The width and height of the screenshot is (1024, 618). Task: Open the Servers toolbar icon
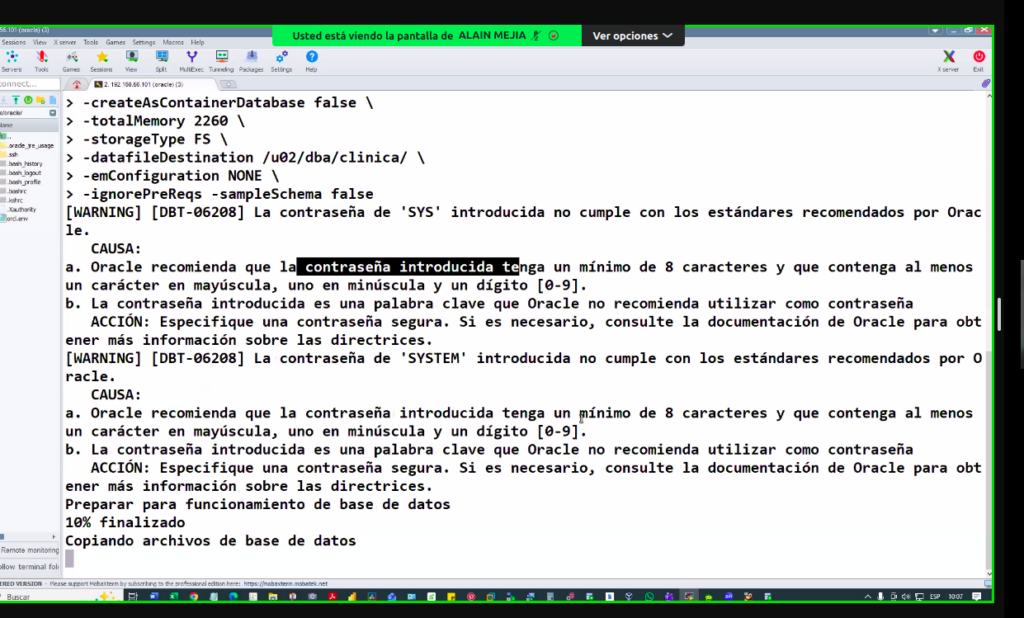tap(12, 60)
